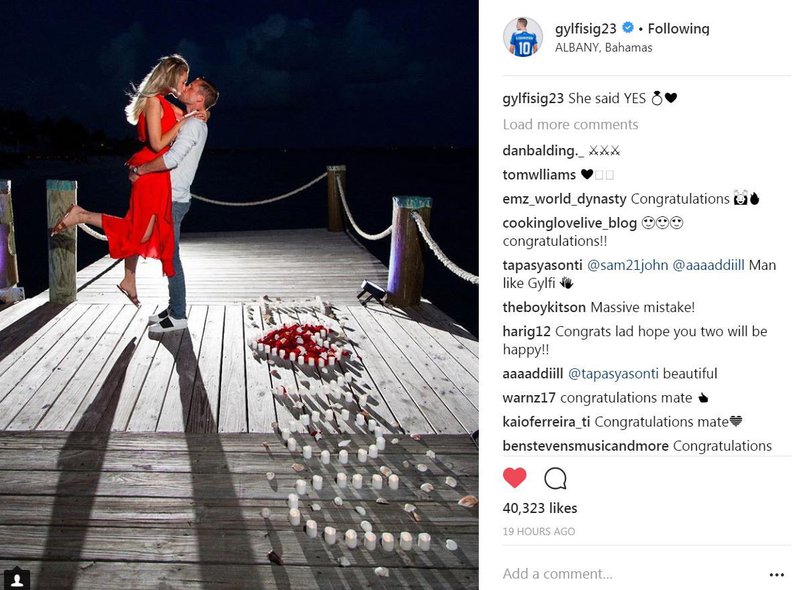800x590 pixels.
Task: Expand Load more comments
Action: (x=570, y=125)
